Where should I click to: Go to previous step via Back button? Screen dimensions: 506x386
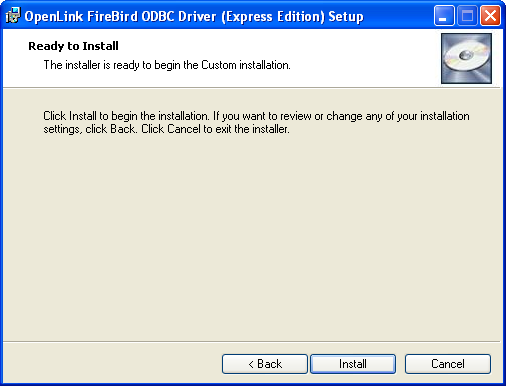[265, 364]
